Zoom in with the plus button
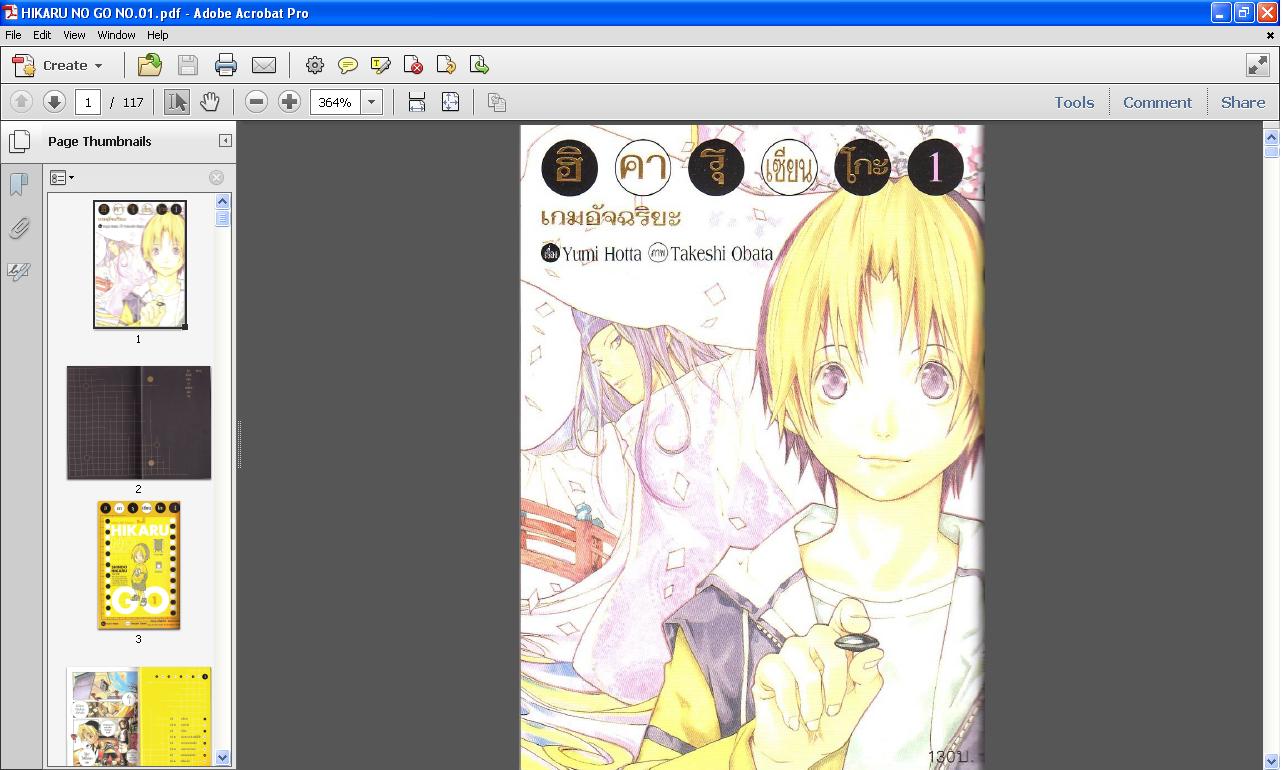 (x=290, y=102)
